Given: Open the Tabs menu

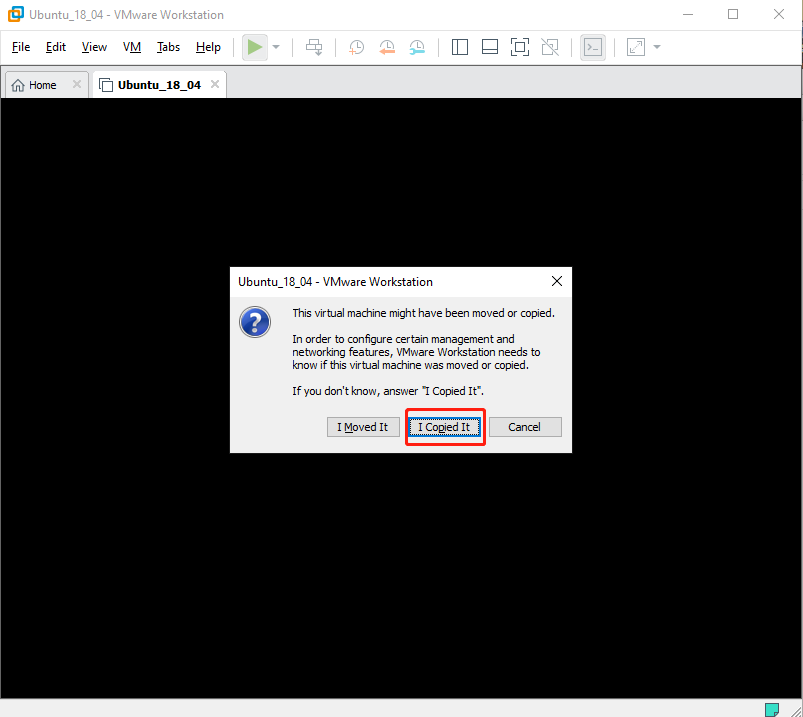Looking at the screenshot, I should [x=168, y=47].
